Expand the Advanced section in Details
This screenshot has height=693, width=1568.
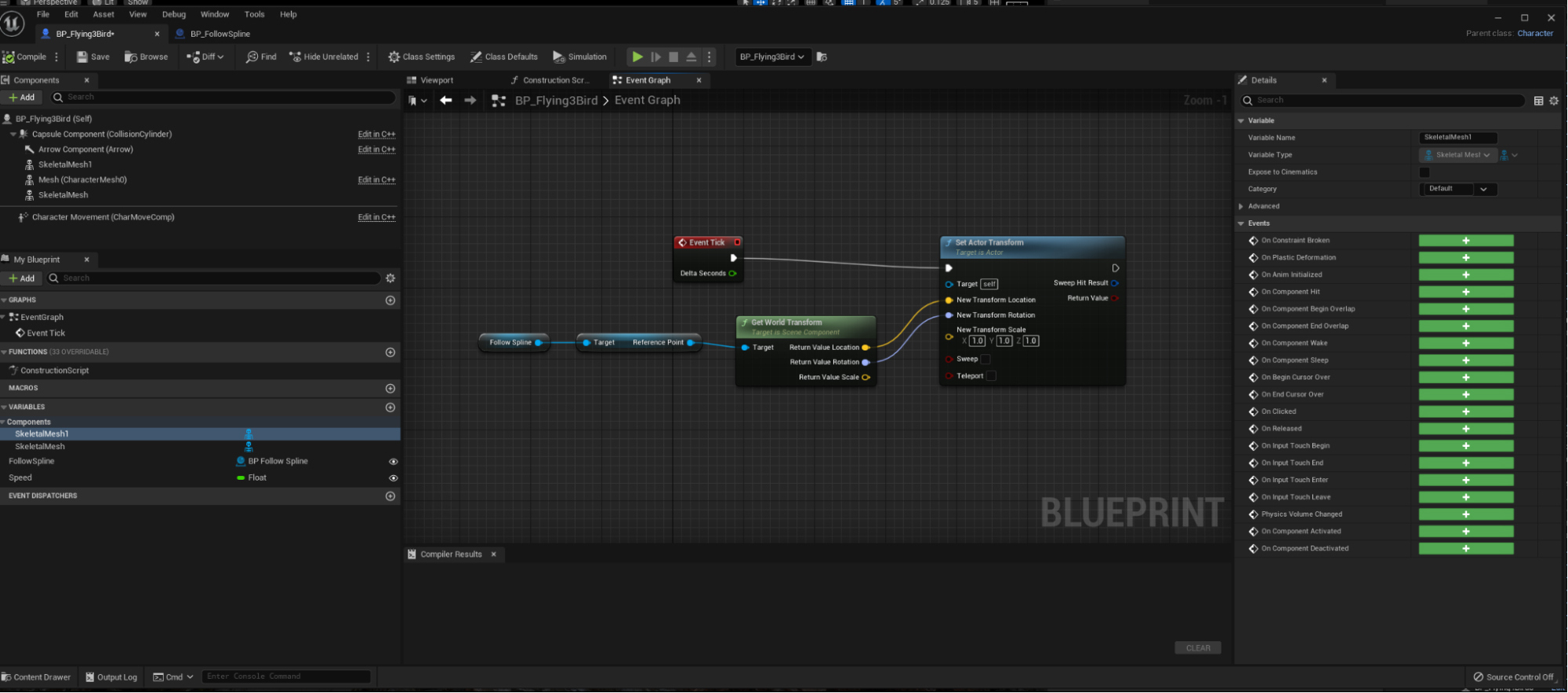coord(1241,206)
